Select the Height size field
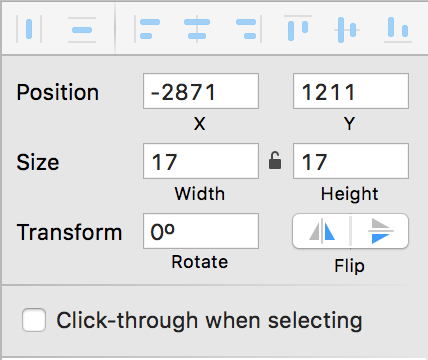 pyautogui.click(x=351, y=161)
